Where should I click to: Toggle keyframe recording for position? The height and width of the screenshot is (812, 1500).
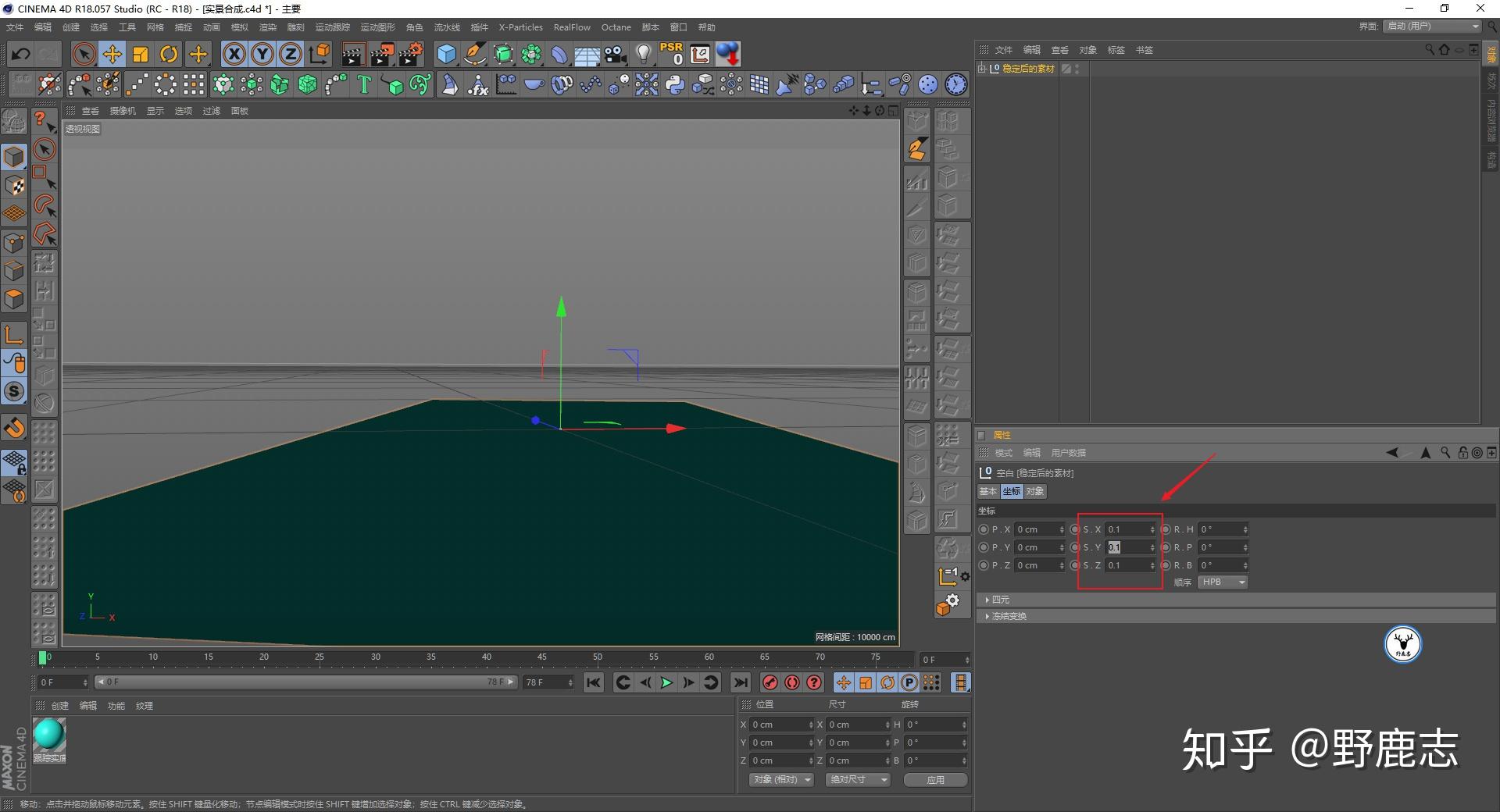coord(842,682)
